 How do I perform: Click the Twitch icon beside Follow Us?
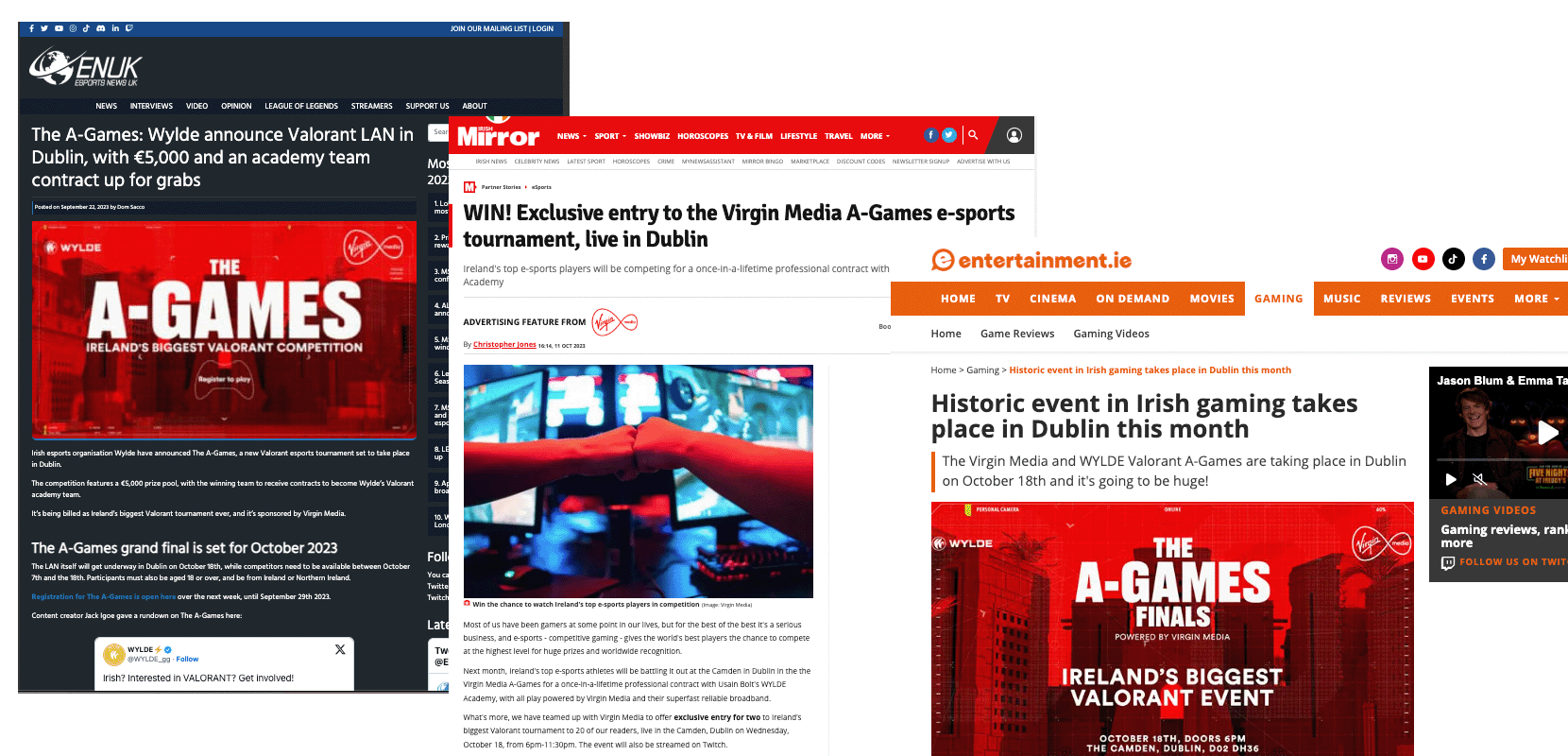pos(1448,563)
